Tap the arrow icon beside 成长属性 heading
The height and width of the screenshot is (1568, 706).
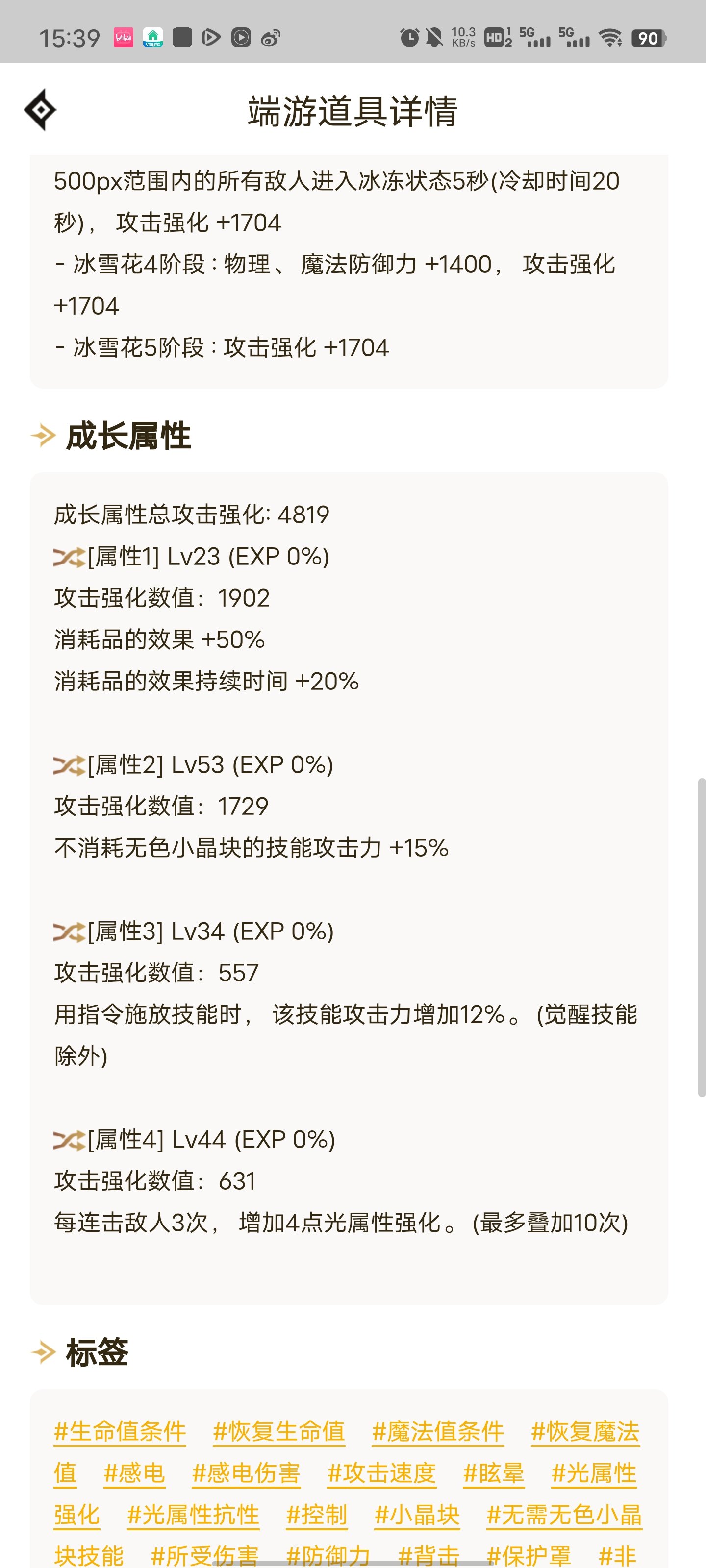coord(43,436)
